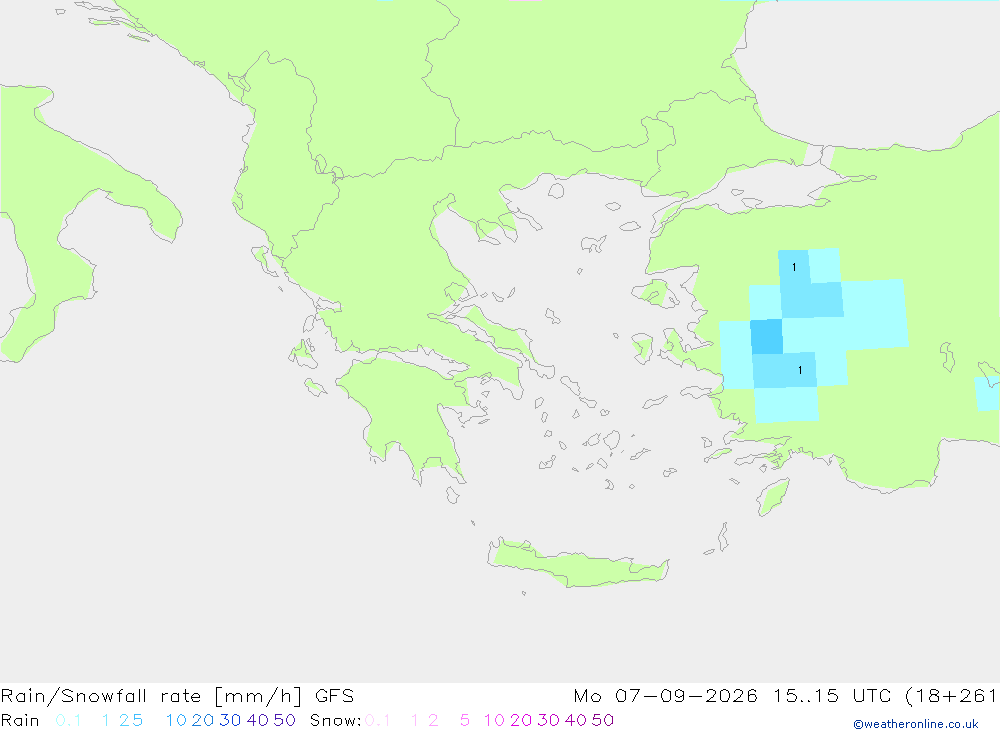The width and height of the screenshot is (1000, 733).
Task: Select rain legend value 50
Action: coord(284,720)
